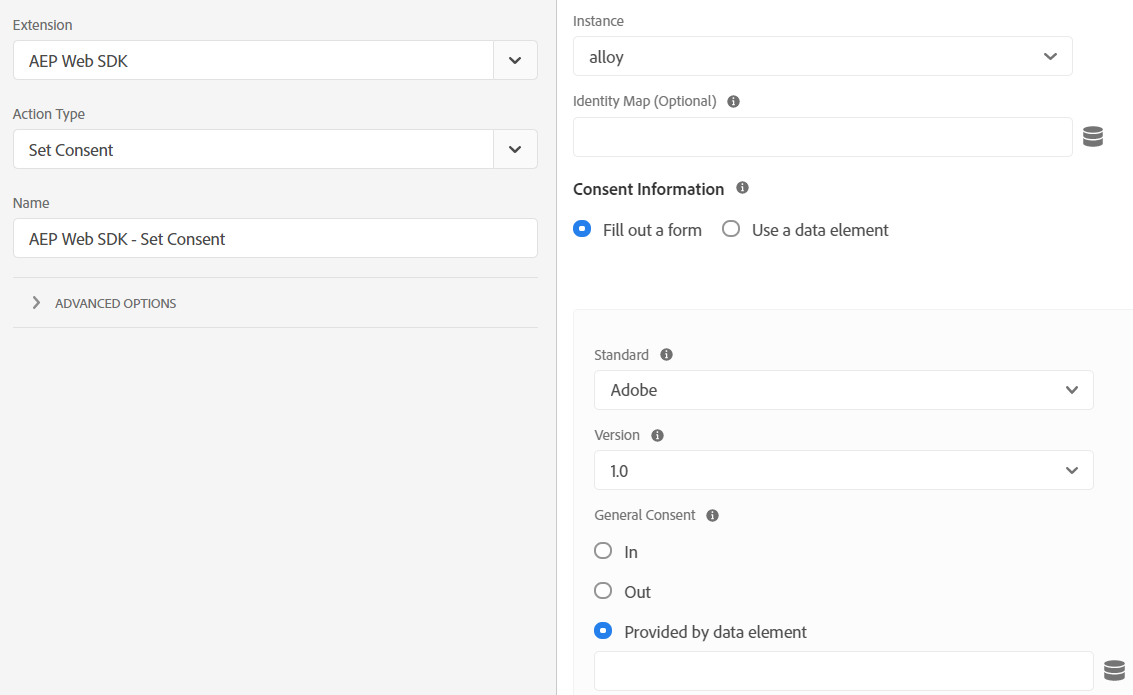This screenshot has width=1133, height=695.
Task: Click the Name text field
Action: point(275,239)
